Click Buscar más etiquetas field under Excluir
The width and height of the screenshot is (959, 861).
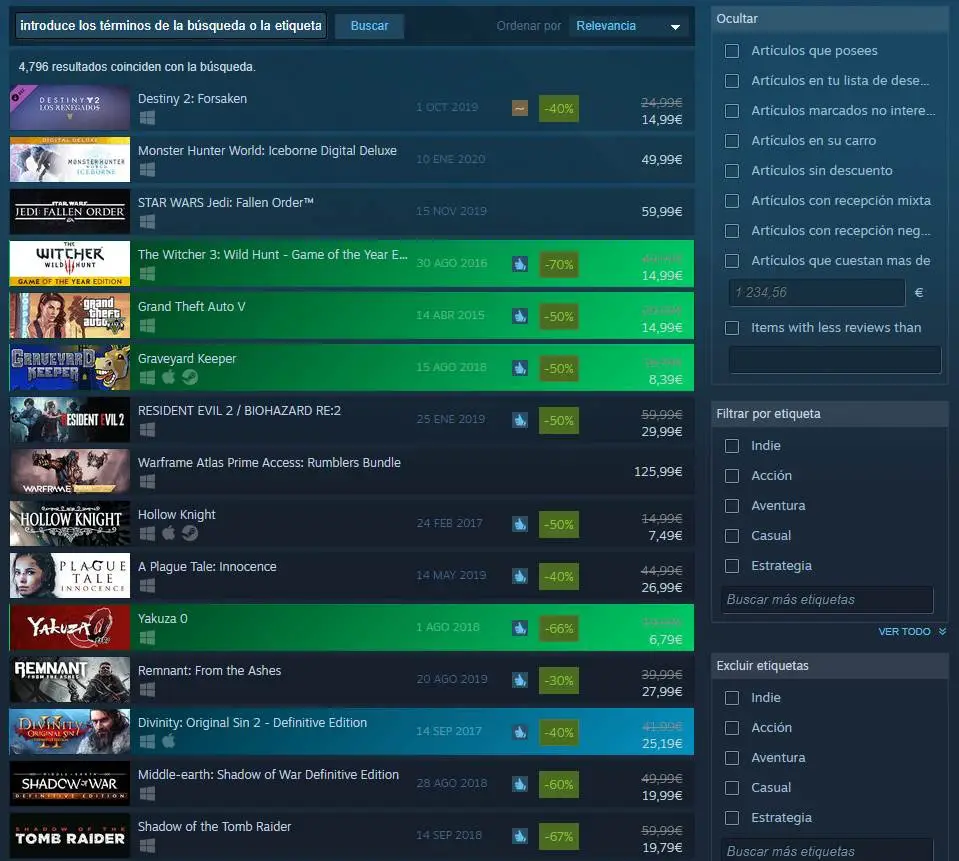coord(827,851)
